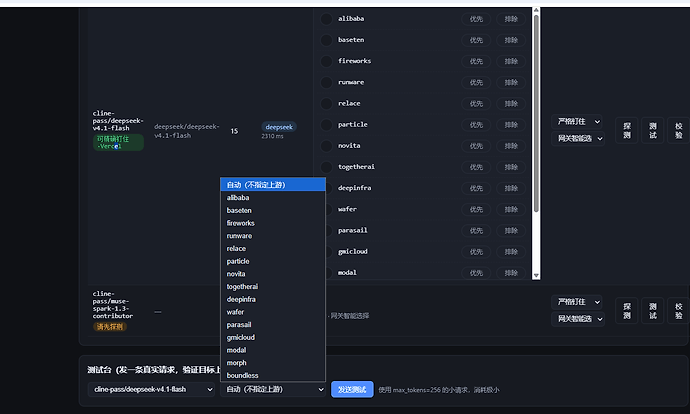Screen dimensions: 690x414
Task: Choose wafer in the upstream dropdown list
Action: [x=273, y=312]
